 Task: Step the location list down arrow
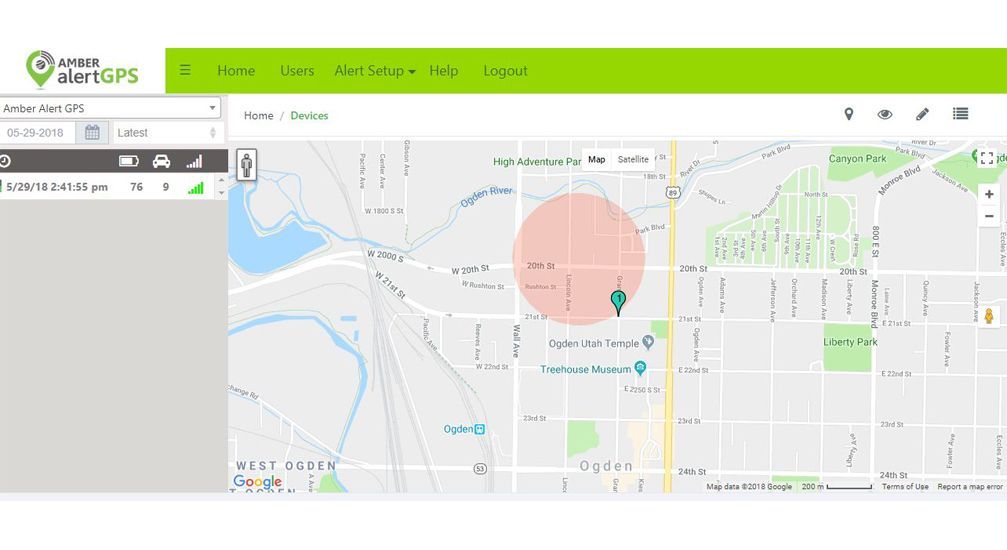click(x=222, y=193)
